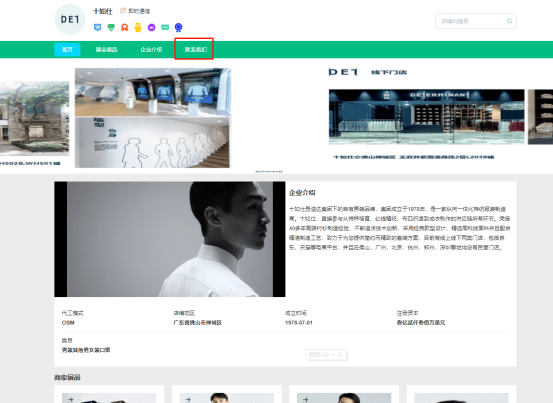
Task: Click the orange medal badge icon
Action: [124, 28]
